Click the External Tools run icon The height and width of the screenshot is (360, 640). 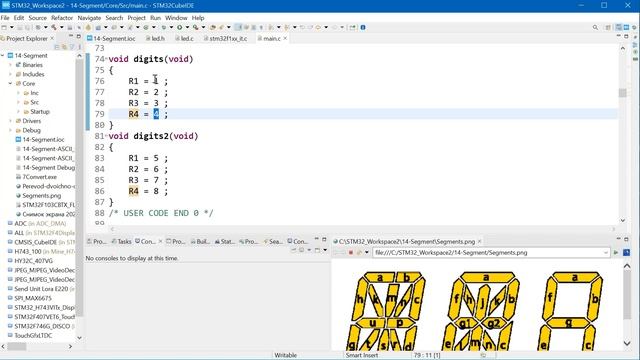pyautogui.click(x=195, y=27)
